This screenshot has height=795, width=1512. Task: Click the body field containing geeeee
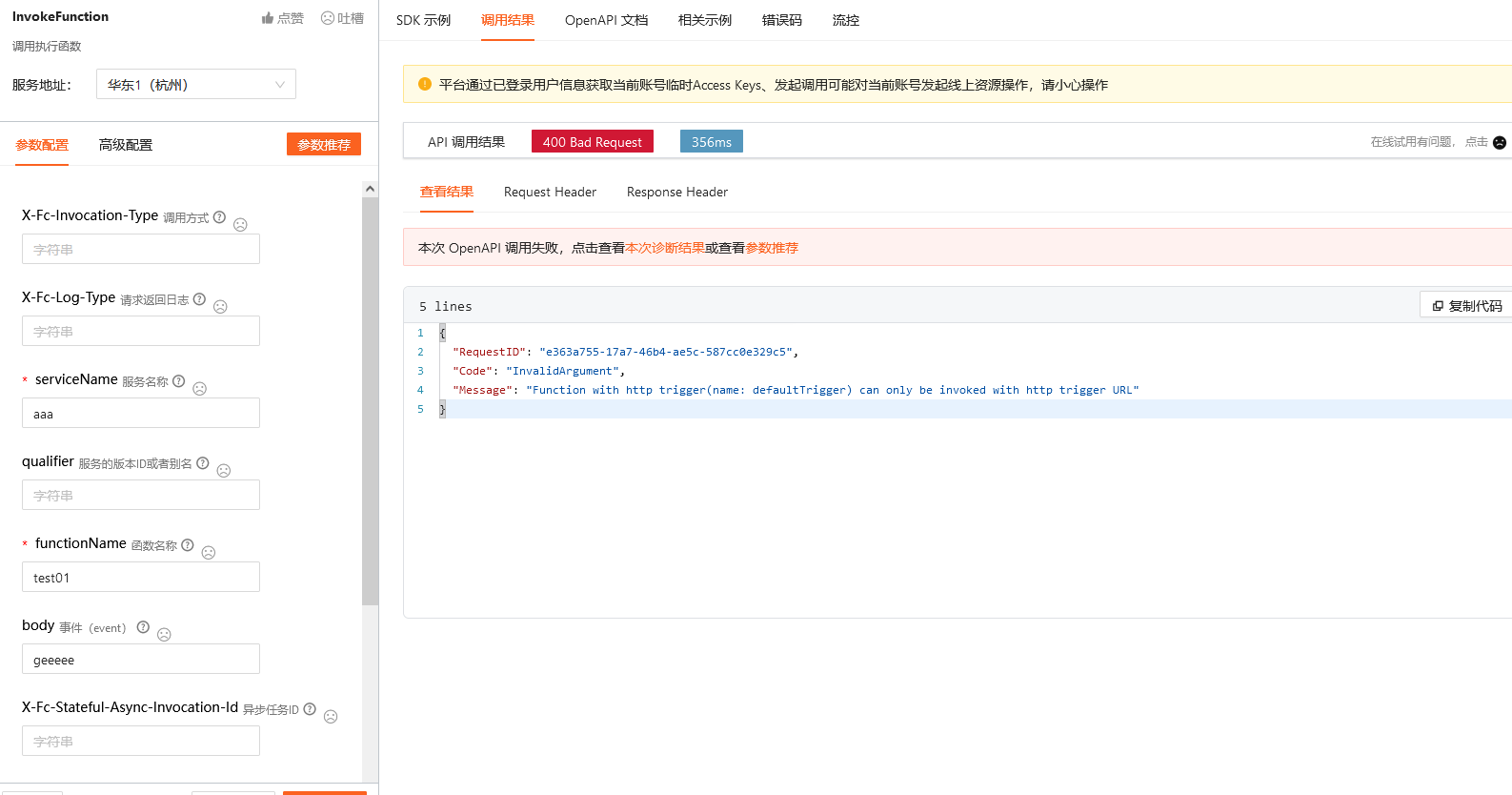[x=141, y=659]
